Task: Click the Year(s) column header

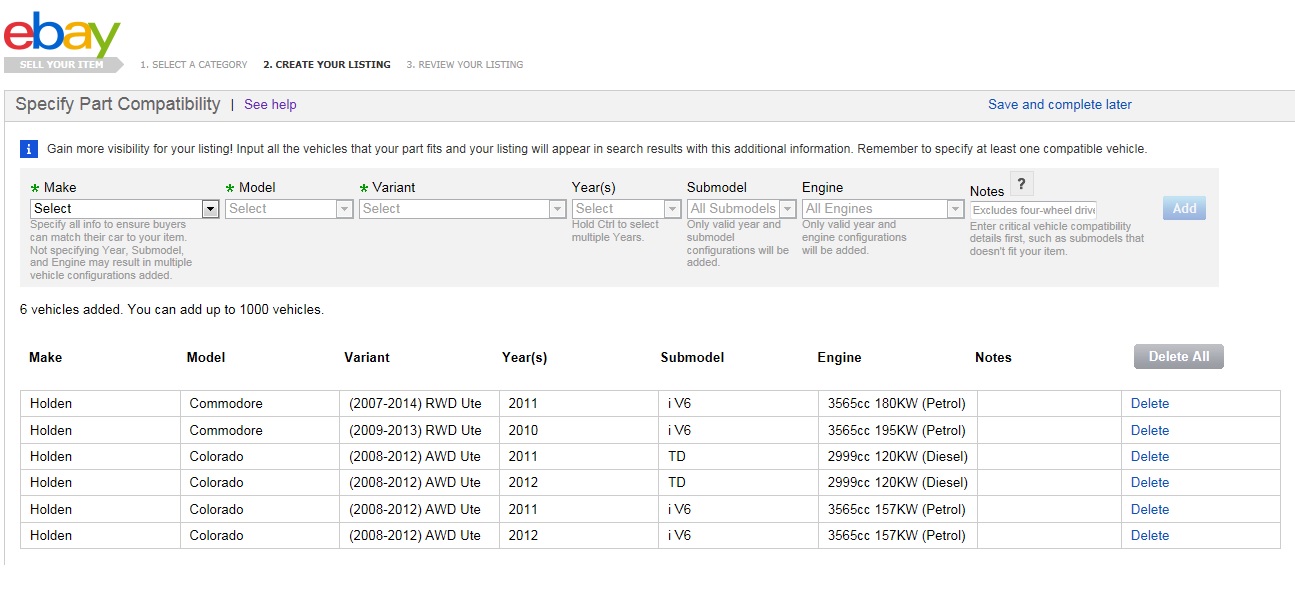Action: click(524, 357)
